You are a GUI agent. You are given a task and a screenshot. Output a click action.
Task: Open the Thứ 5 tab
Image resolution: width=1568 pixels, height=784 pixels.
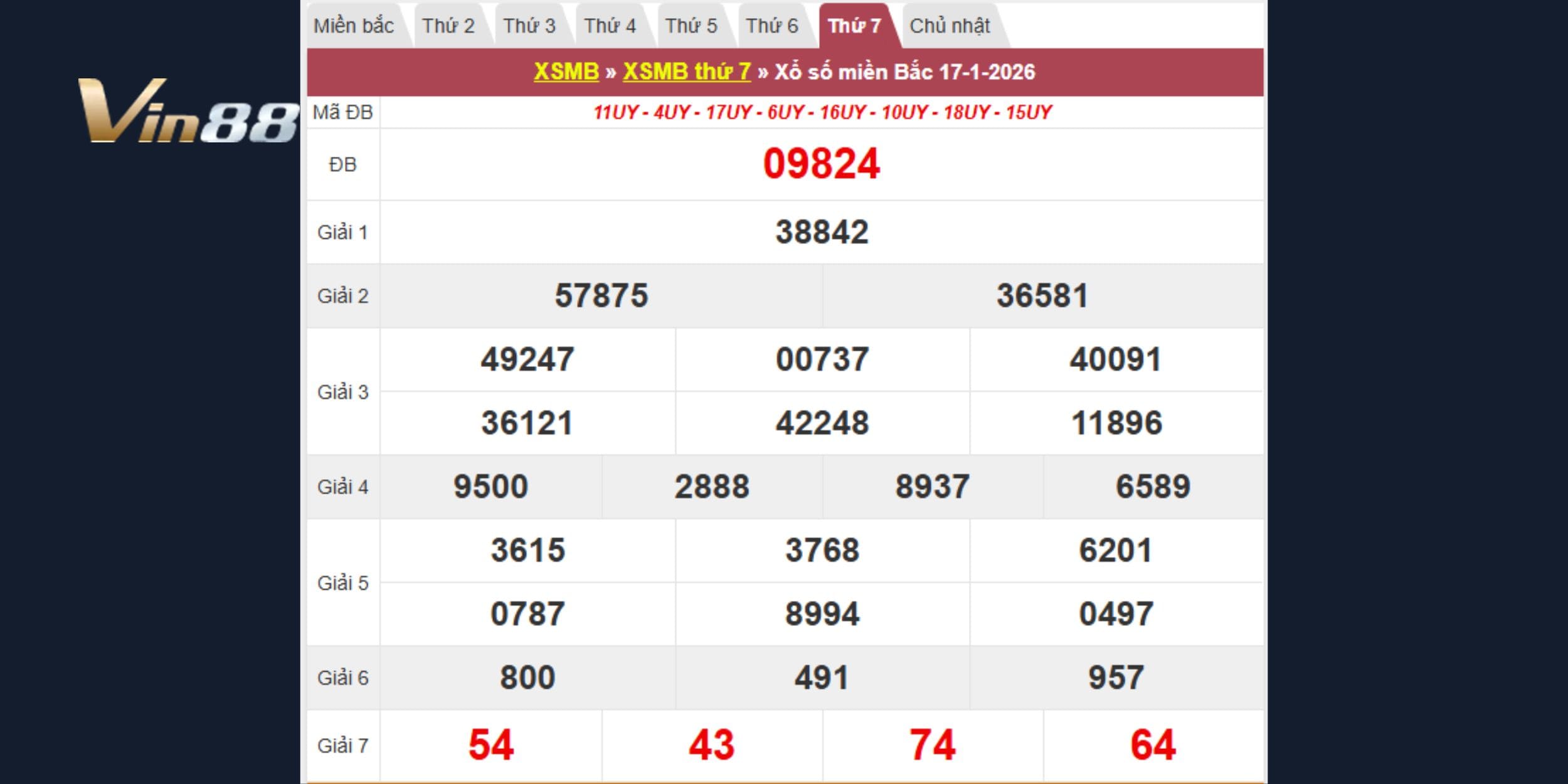coord(691,26)
